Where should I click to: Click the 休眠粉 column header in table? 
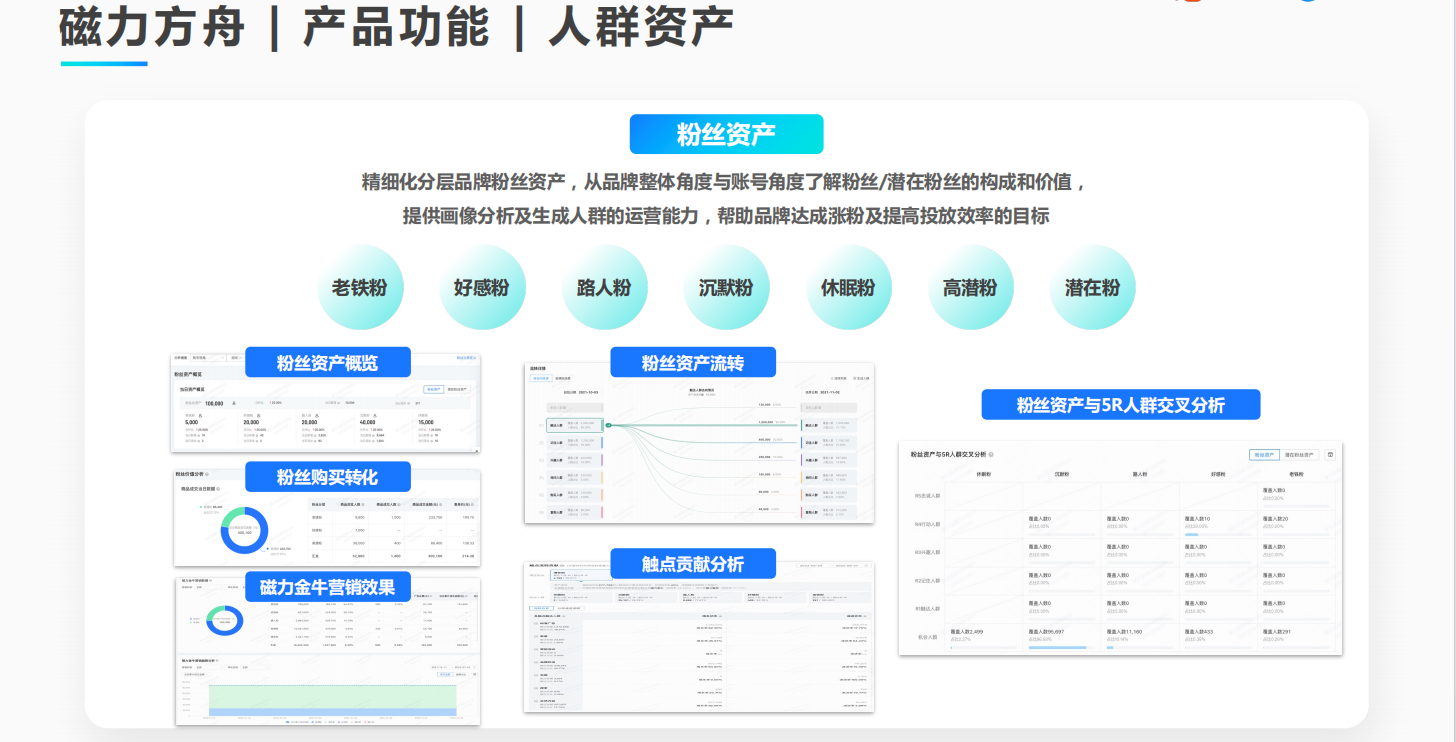click(x=983, y=475)
